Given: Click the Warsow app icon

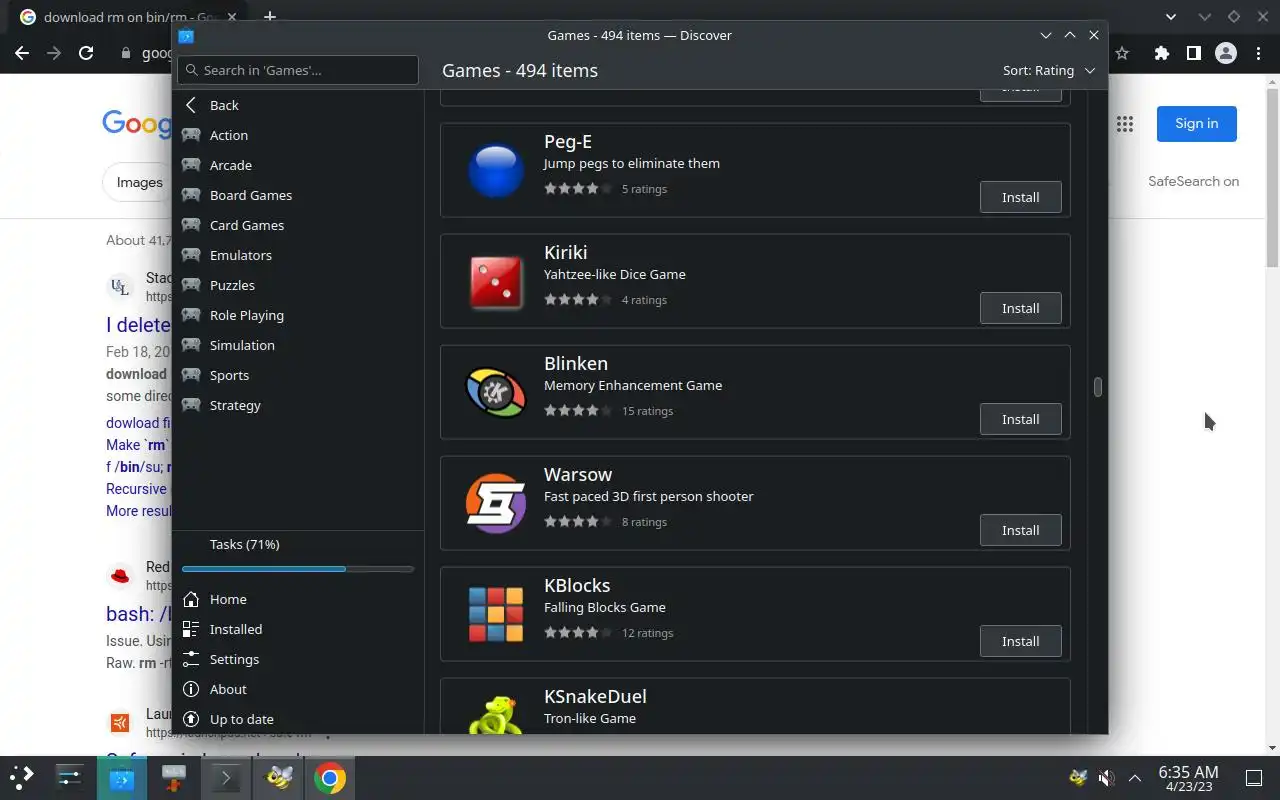Looking at the screenshot, I should click(x=496, y=503).
